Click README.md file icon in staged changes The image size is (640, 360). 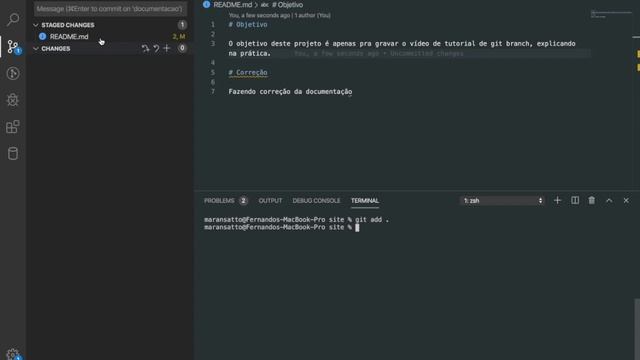[x=42, y=36]
